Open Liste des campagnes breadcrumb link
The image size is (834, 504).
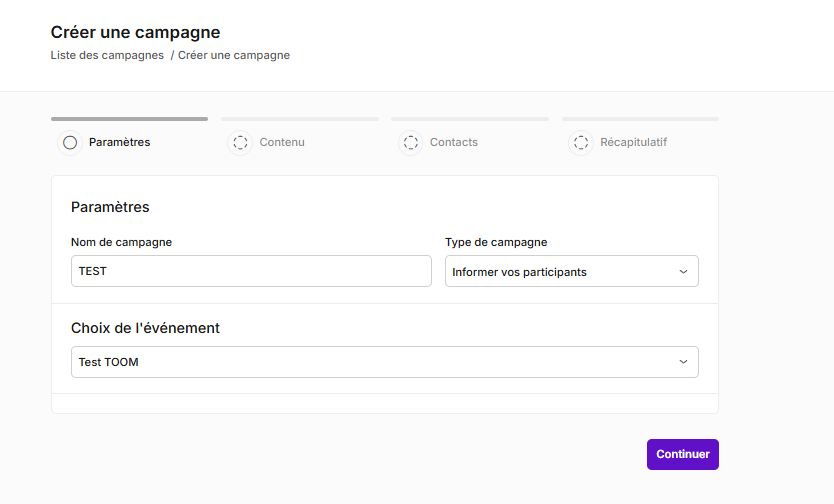[107, 55]
